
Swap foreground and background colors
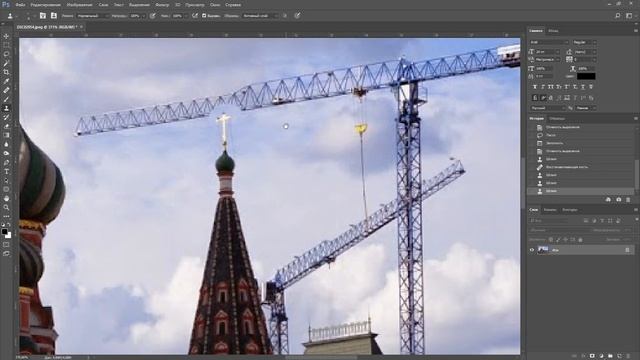point(9,225)
